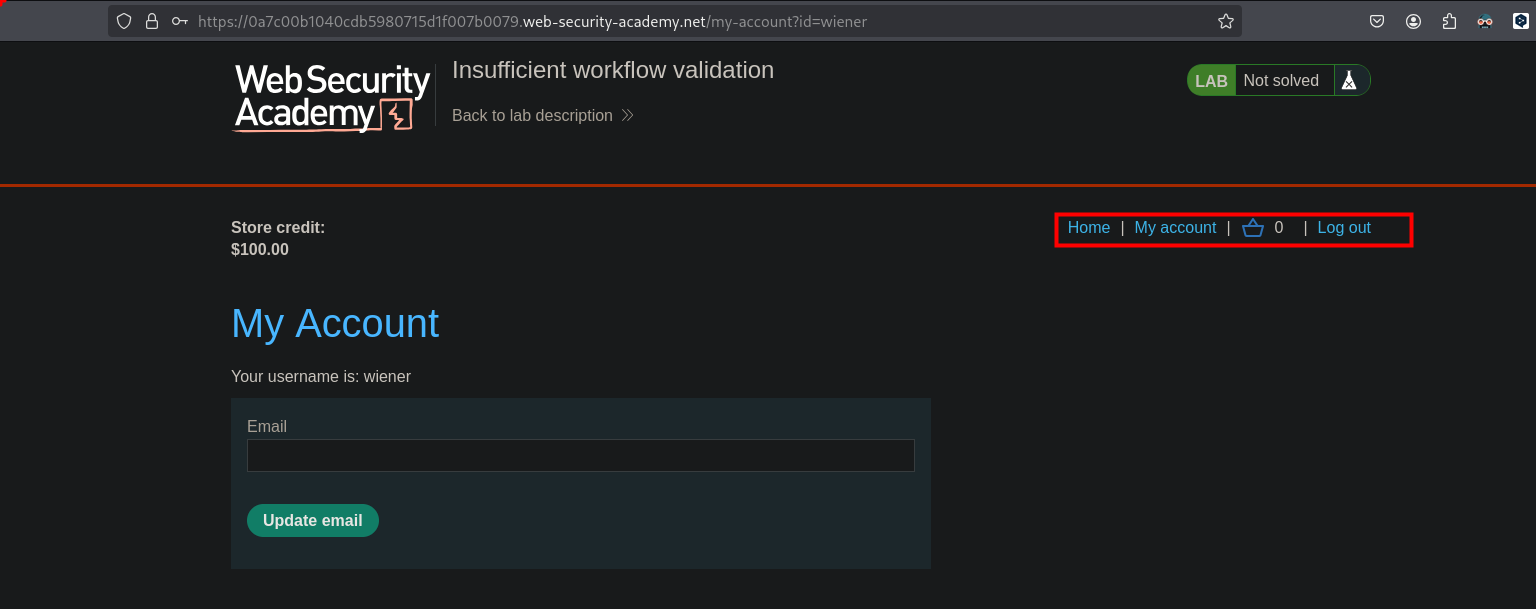Go to the Home link
The height and width of the screenshot is (609, 1536).
tap(1088, 228)
